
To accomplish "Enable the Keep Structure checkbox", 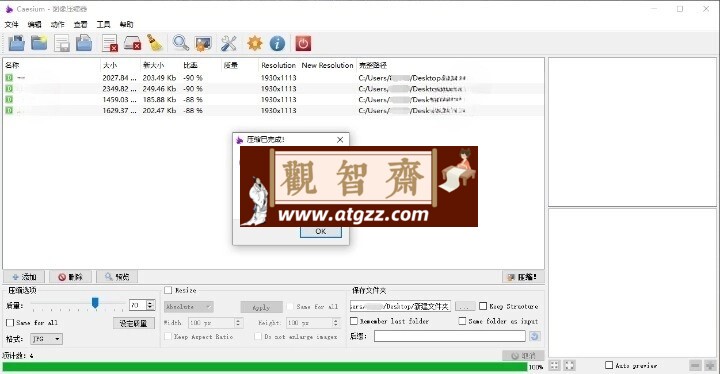I will click(483, 306).
